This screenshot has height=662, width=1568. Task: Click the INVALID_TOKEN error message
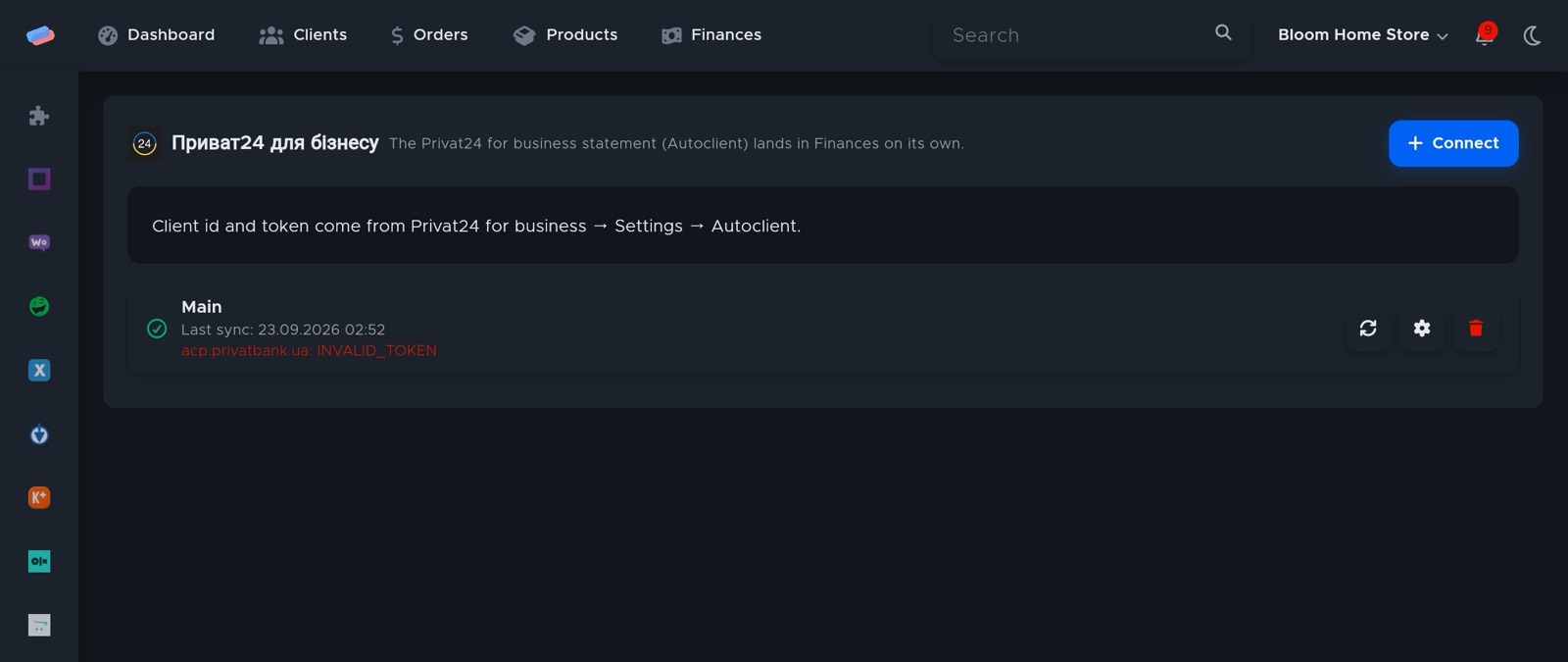(x=309, y=350)
